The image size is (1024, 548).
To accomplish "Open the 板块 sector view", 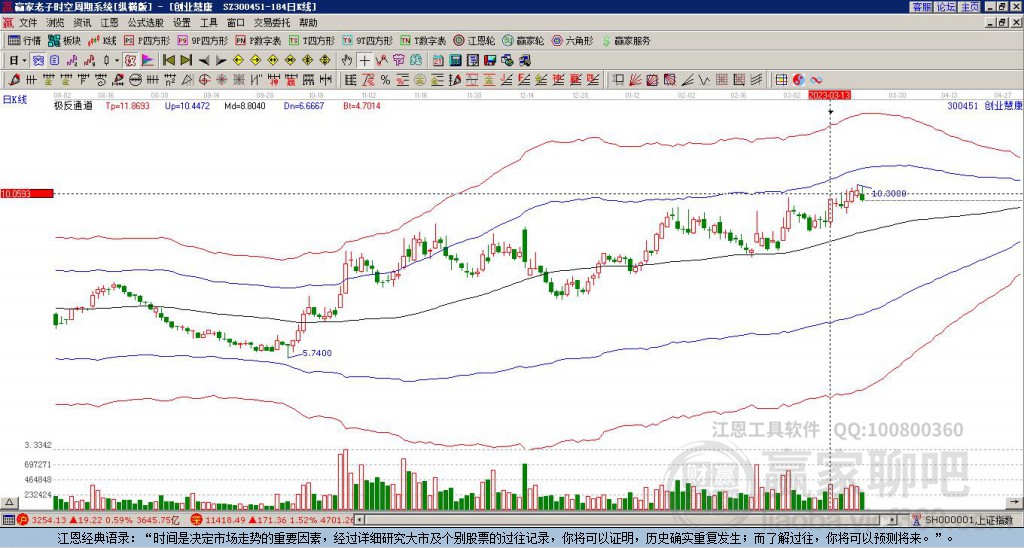I will 64,40.
